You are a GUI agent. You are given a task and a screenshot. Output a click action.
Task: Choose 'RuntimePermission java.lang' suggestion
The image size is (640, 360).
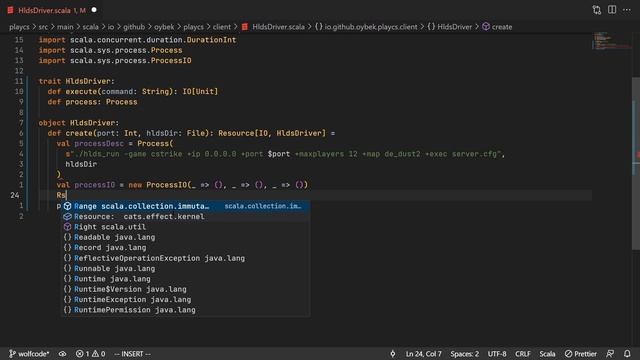[186, 310]
